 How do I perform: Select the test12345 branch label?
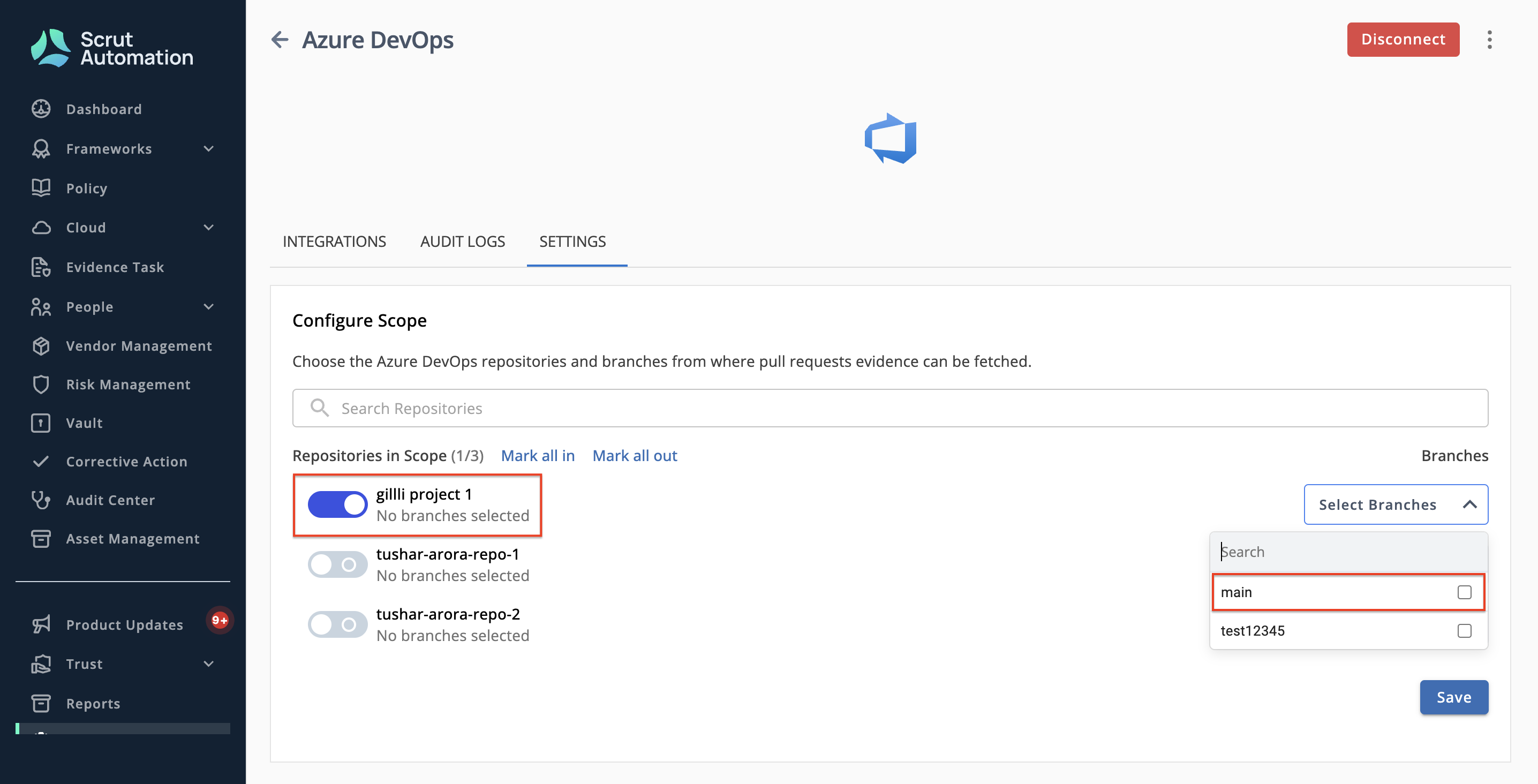coord(1253,630)
